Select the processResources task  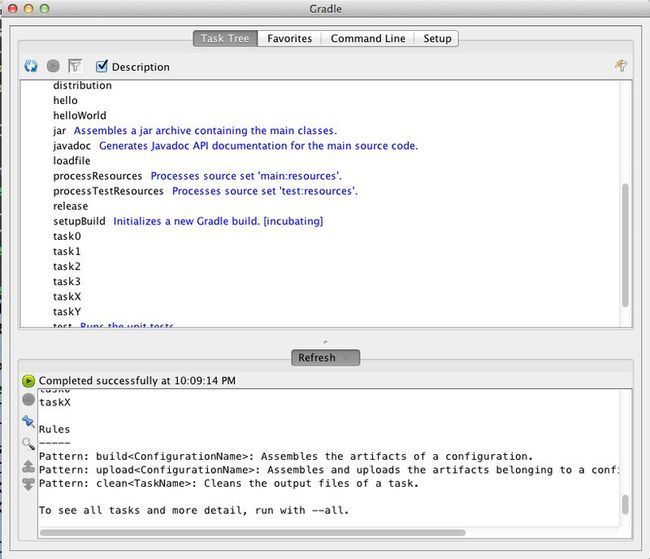[x=97, y=176]
